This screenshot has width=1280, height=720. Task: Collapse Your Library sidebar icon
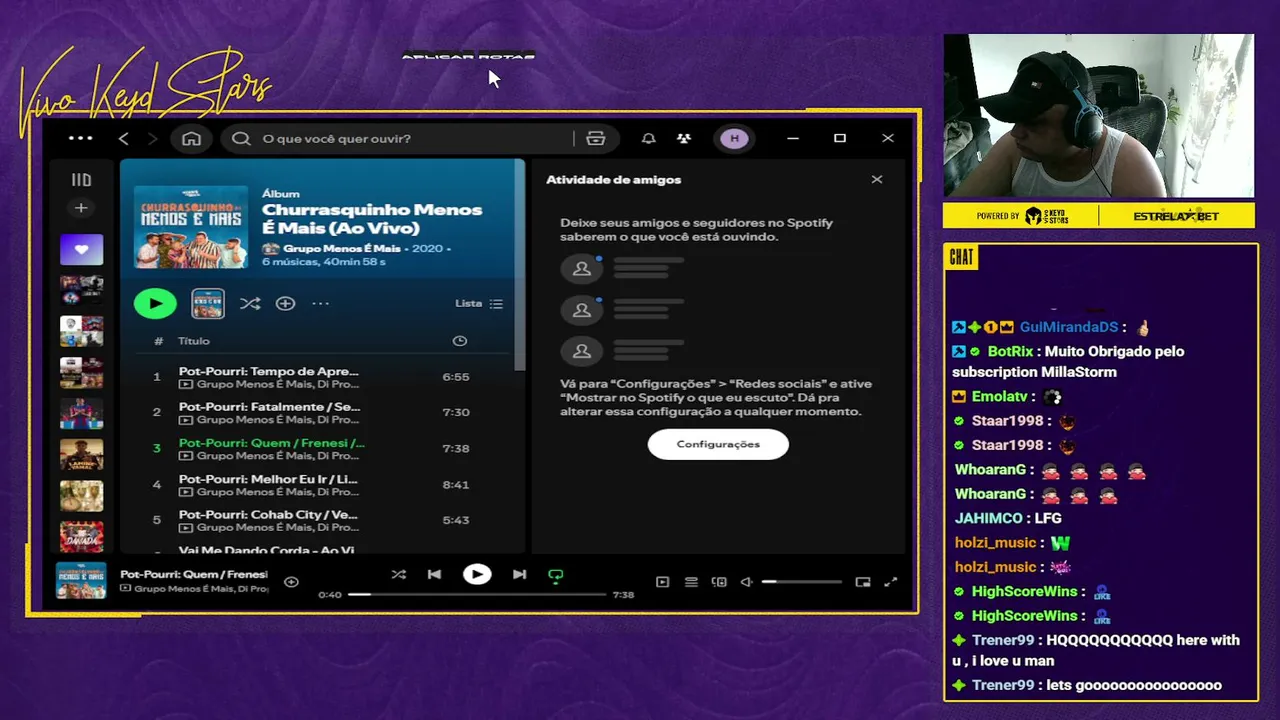(x=81, y=180)
